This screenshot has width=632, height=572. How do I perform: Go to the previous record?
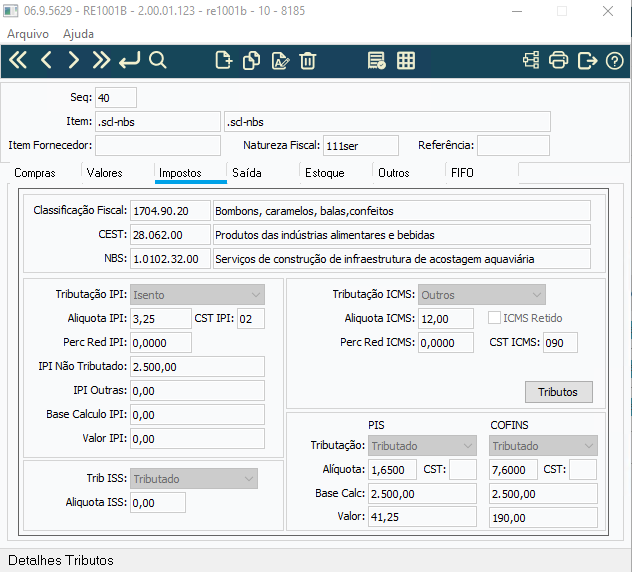46,60
